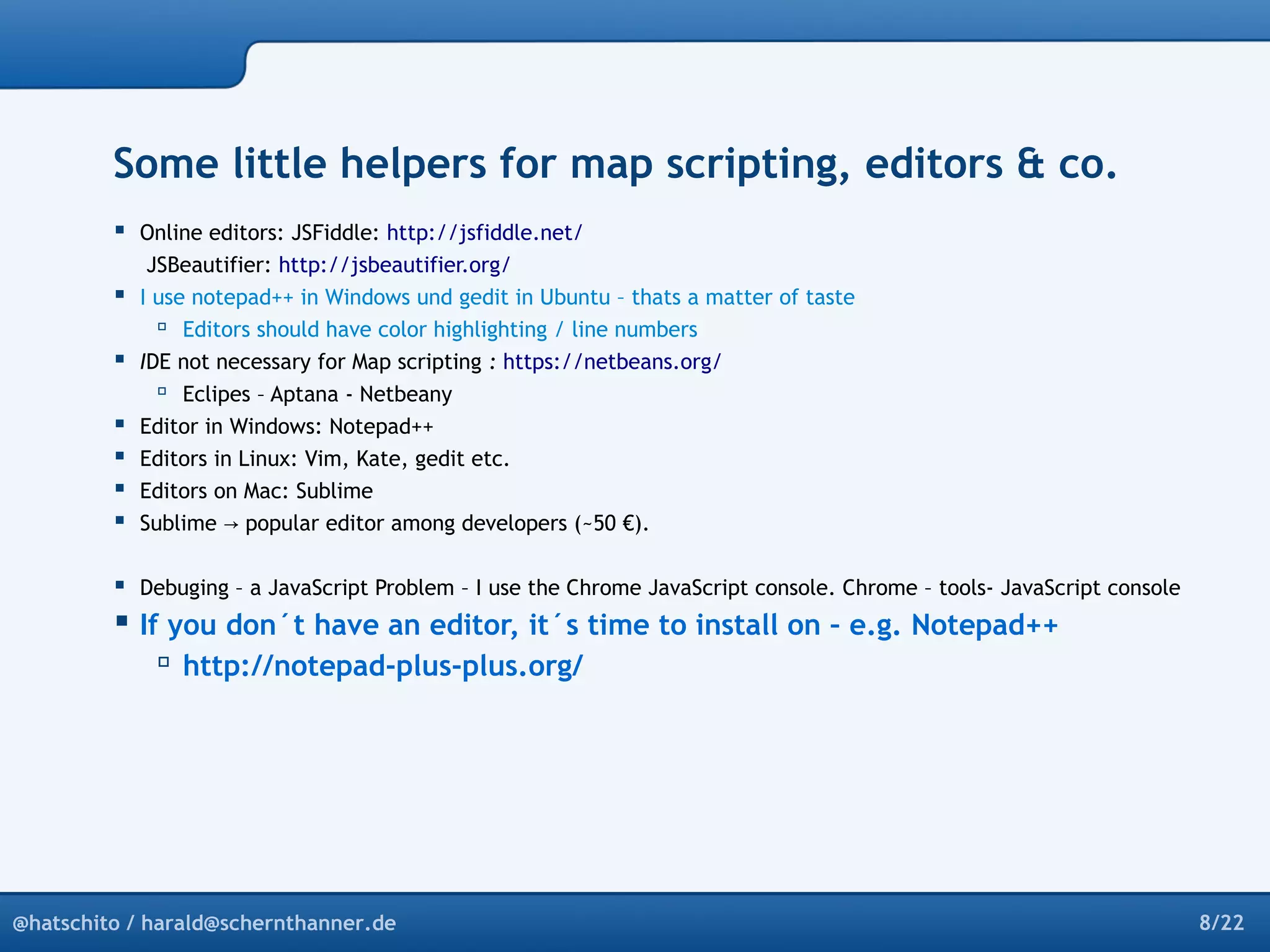Screen dimensions: 1270x952
Task: Click 'Sublime → popular editor among developers' line
Action: [x=394, y=523]
